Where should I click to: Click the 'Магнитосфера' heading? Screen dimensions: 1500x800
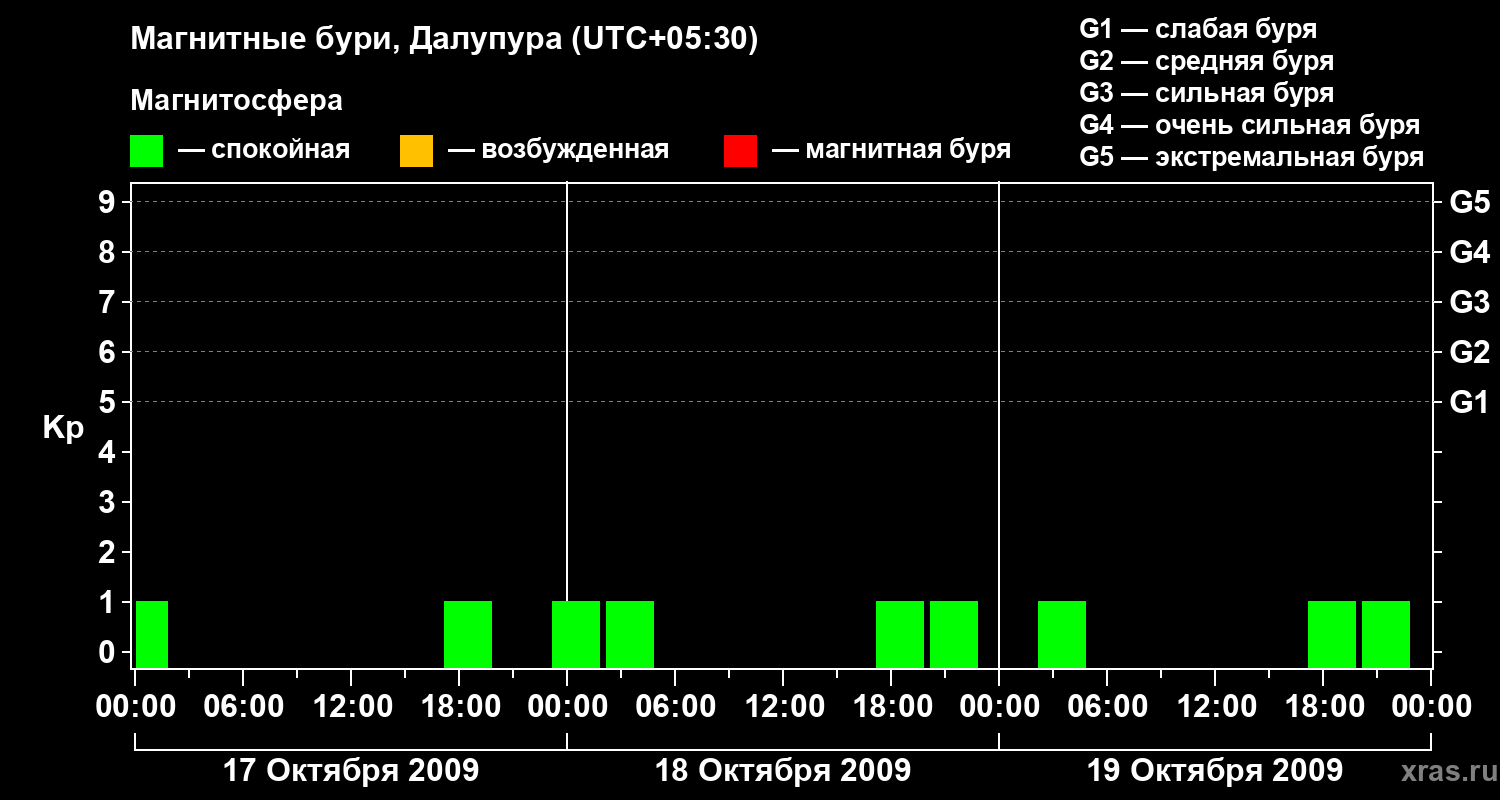point(236,101)
